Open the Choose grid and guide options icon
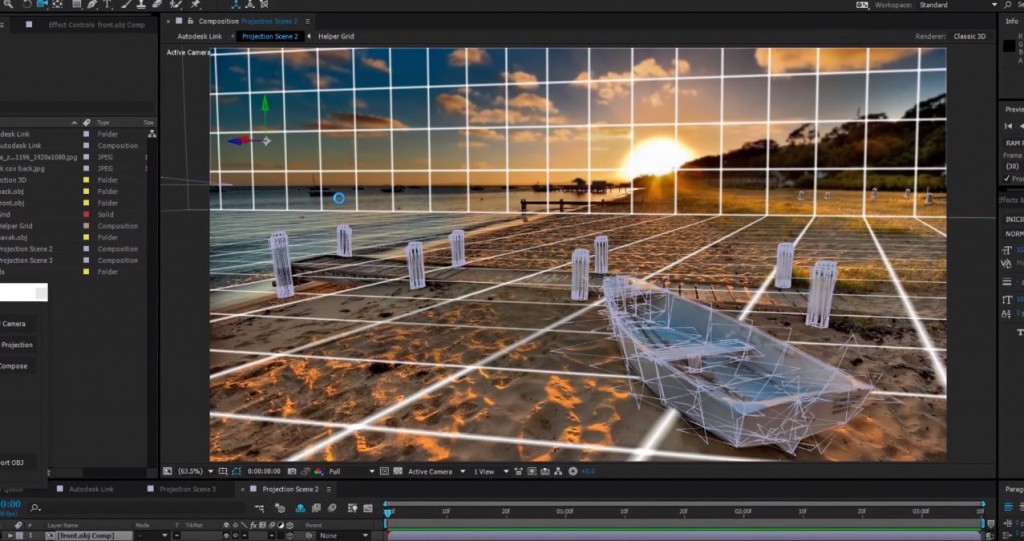1024x541 pixels. [x=223, y=471]
